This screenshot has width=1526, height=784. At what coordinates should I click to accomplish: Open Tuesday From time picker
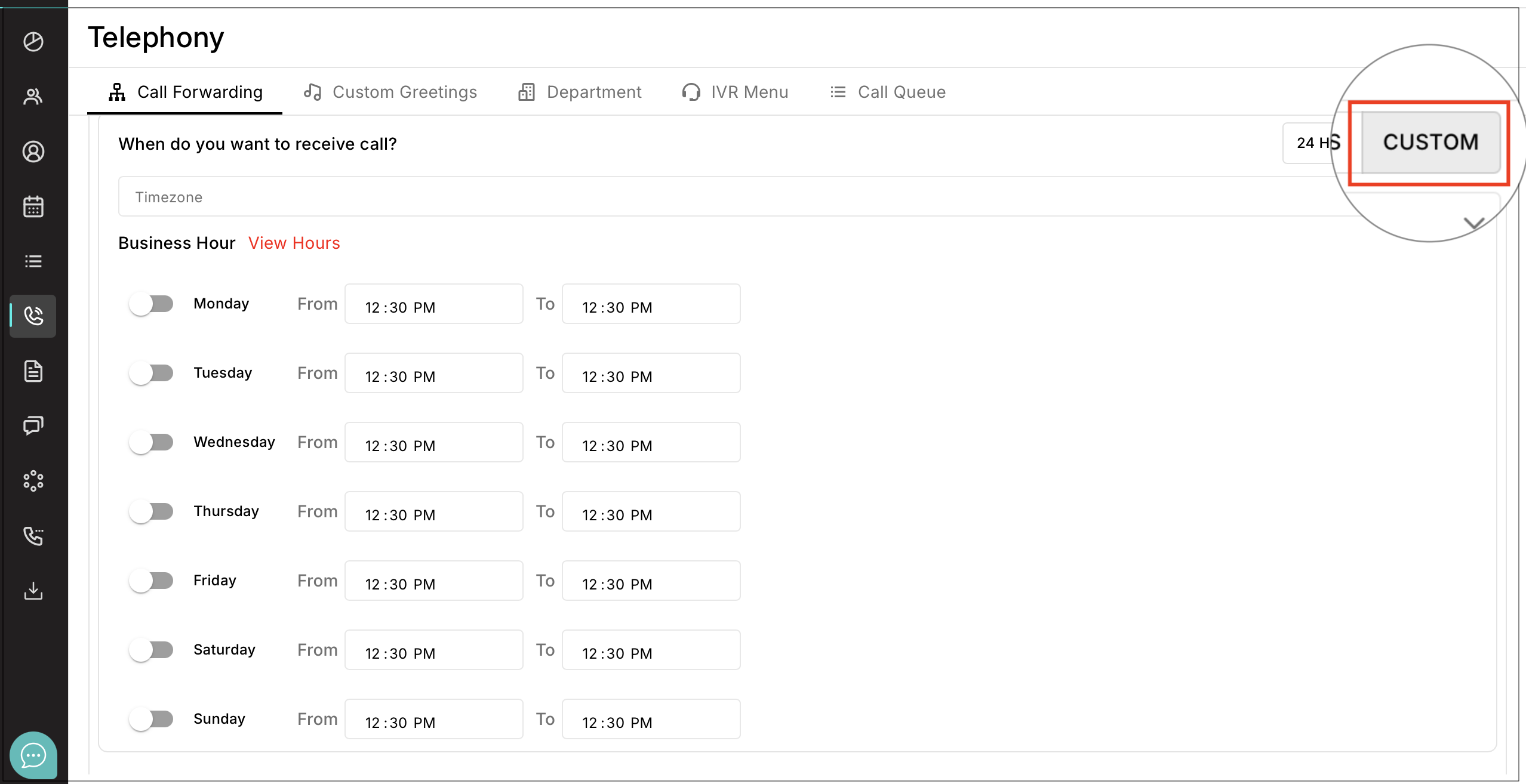click(433, 374)
